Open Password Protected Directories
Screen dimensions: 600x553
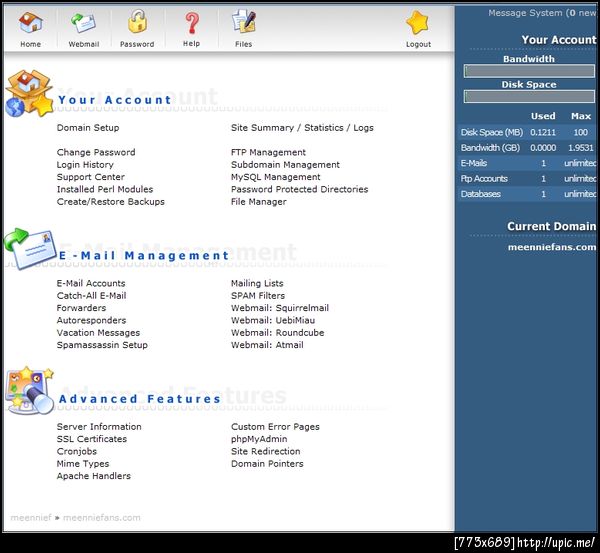tap(300, 189)
